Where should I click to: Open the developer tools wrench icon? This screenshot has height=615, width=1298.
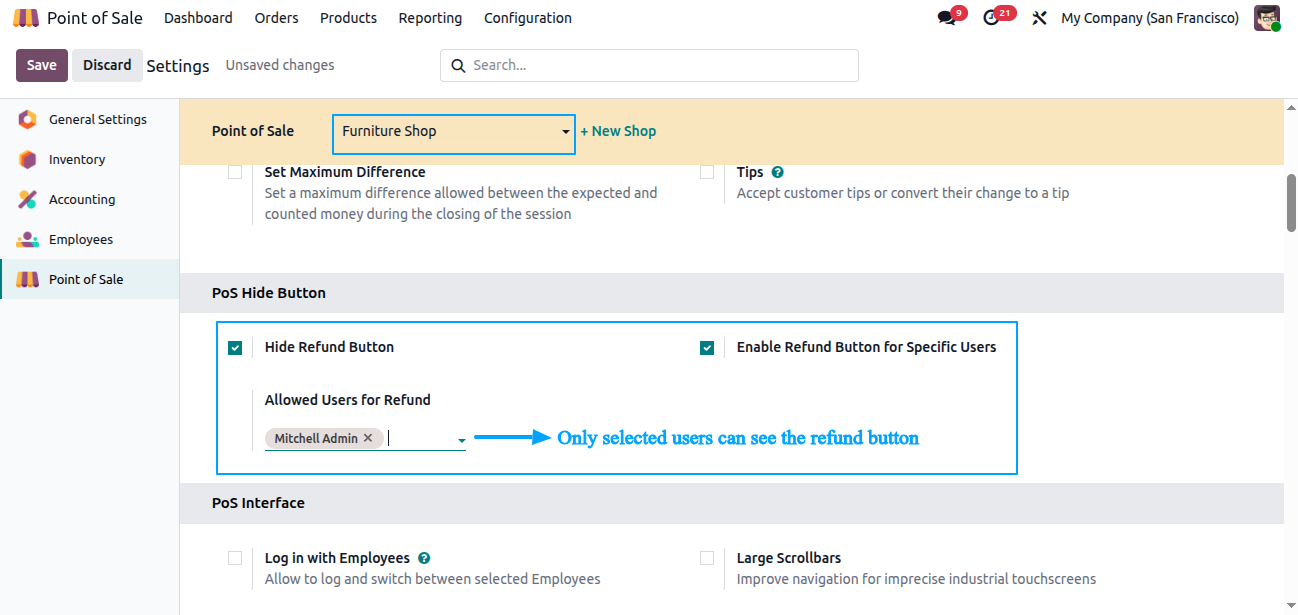1039,18
